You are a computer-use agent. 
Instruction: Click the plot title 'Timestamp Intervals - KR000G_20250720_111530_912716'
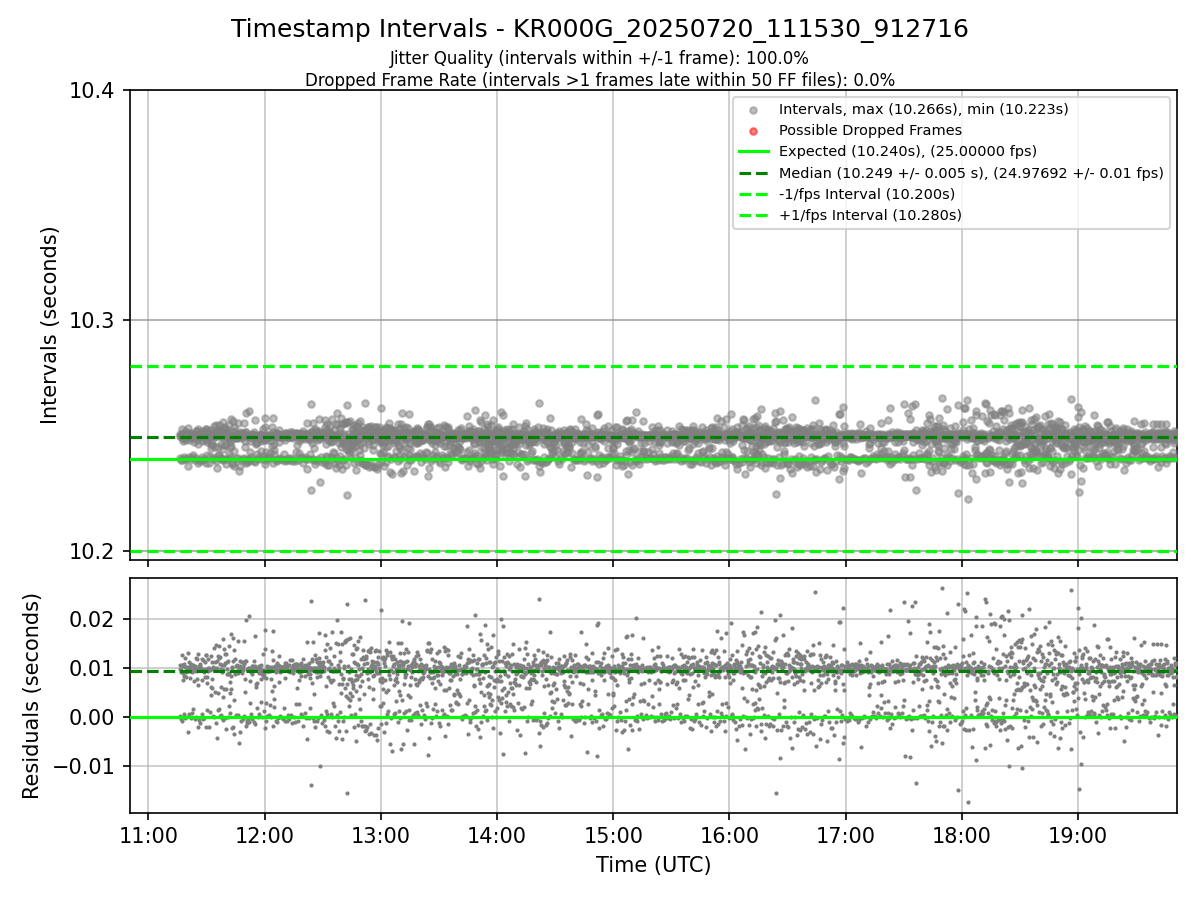(600, 29)
